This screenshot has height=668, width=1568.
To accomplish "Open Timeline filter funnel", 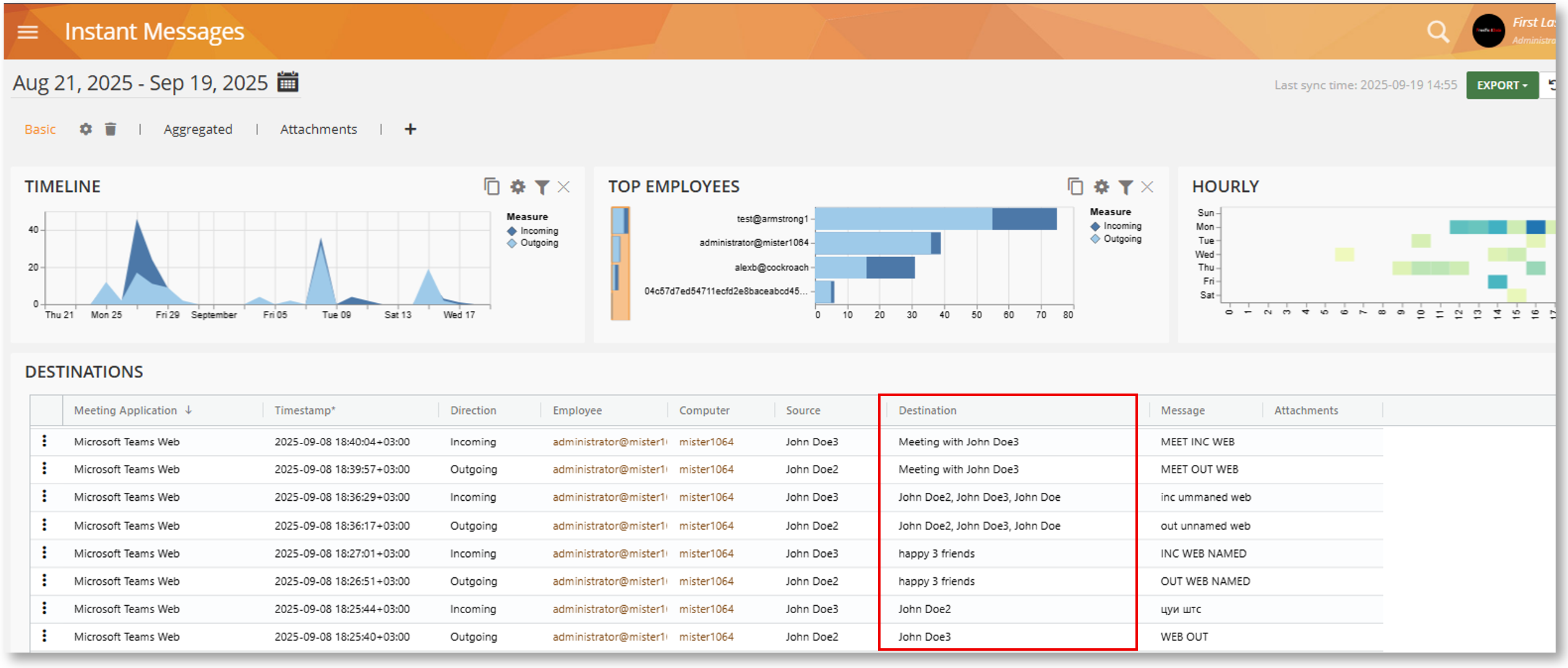I will pyautogui.click(x=542, y=187).
